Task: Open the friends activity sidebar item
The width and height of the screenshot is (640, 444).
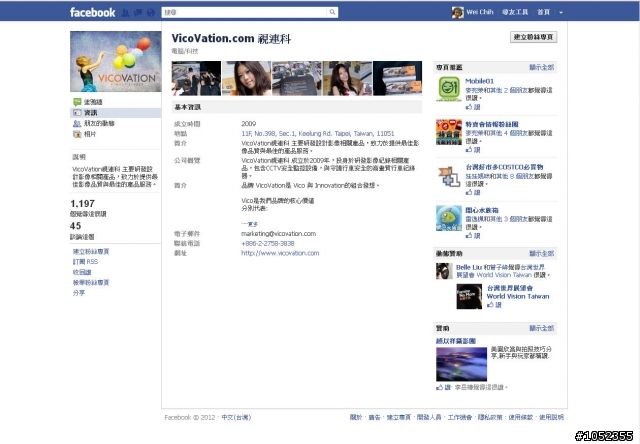Action: click(99, 123)
